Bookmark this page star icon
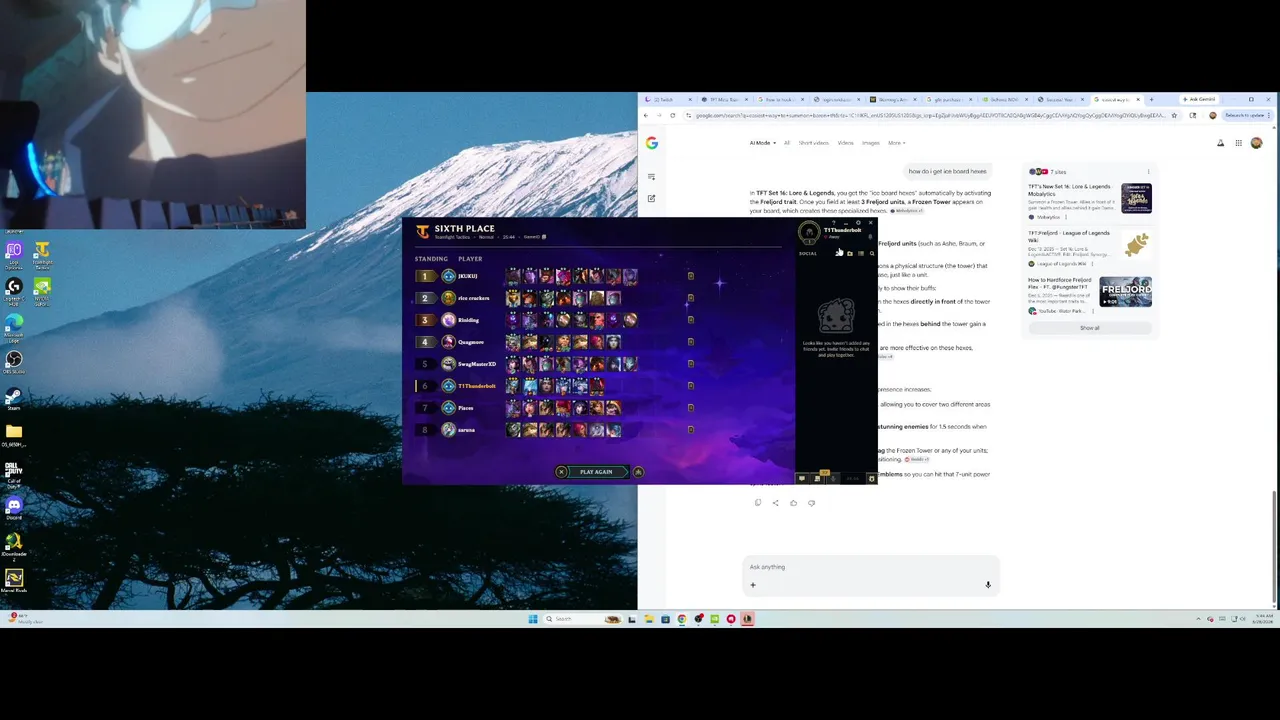 [1174, 115]
